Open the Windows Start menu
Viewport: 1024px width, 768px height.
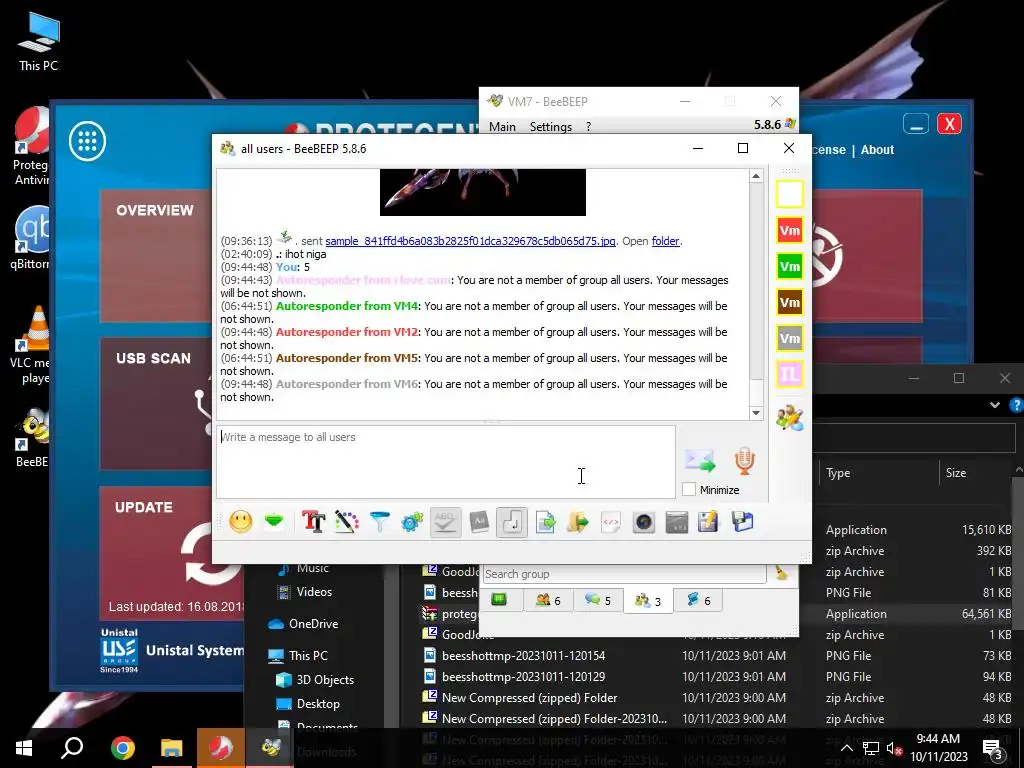[x=24, y=748]
